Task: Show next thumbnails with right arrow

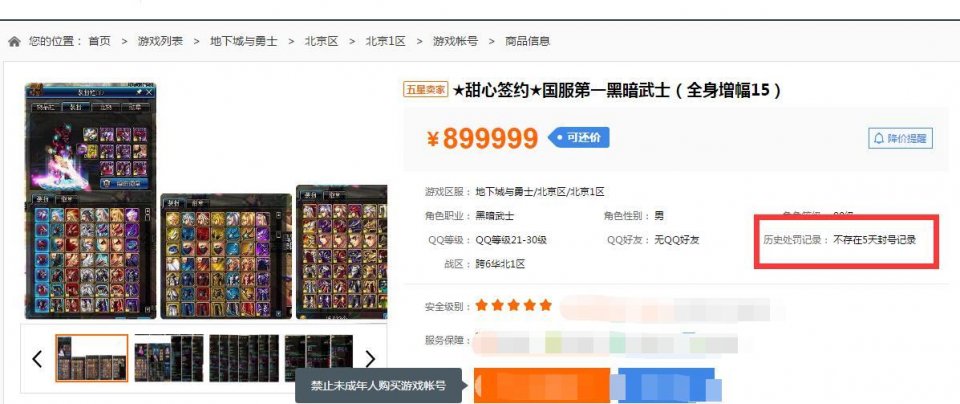Action: [x=370, y=359]
